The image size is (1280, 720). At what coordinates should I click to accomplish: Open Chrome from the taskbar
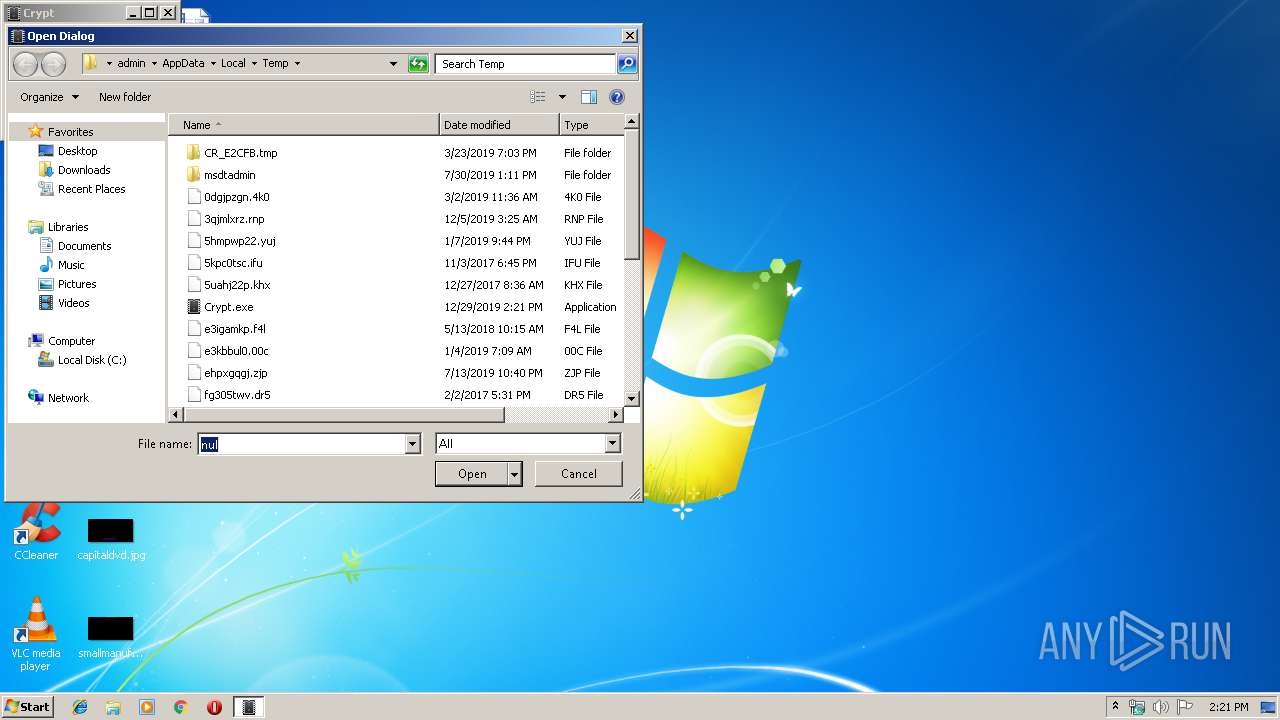(x=181, y=707)
